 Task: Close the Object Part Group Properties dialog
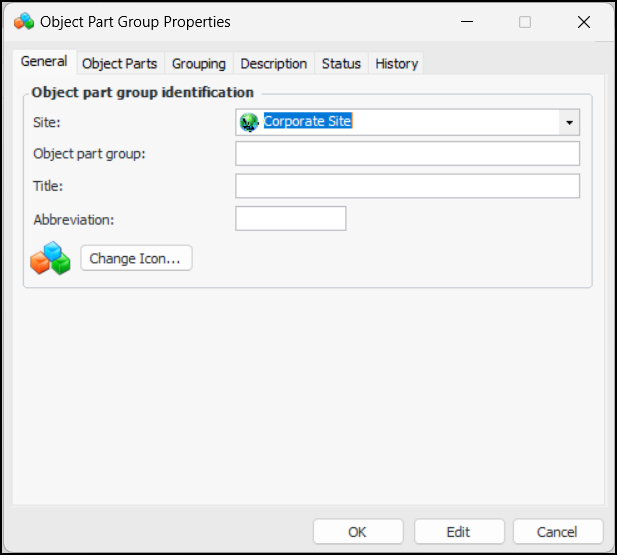click(x=584, y=22)
